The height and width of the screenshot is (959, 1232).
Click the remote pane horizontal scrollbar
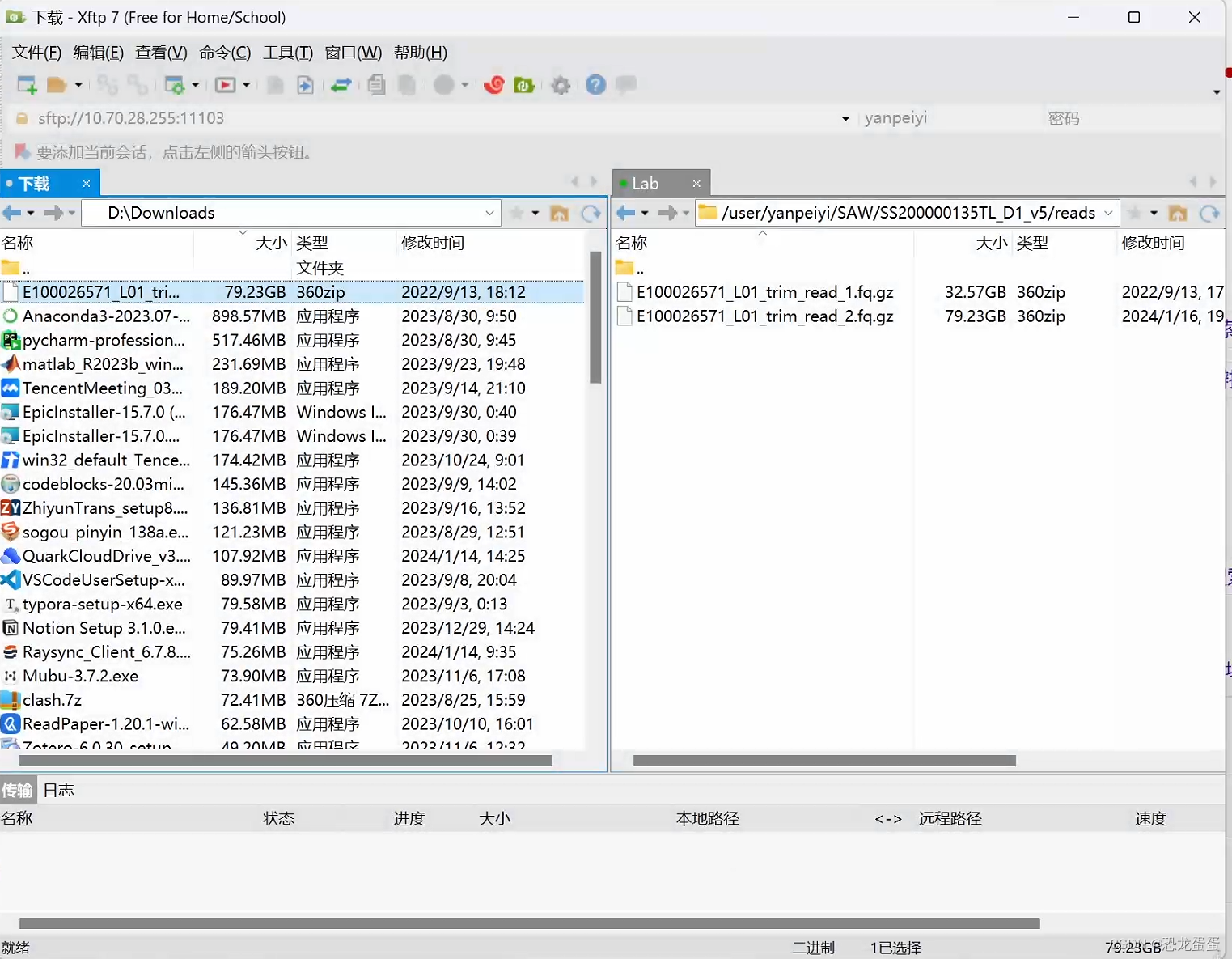(824, 761)
